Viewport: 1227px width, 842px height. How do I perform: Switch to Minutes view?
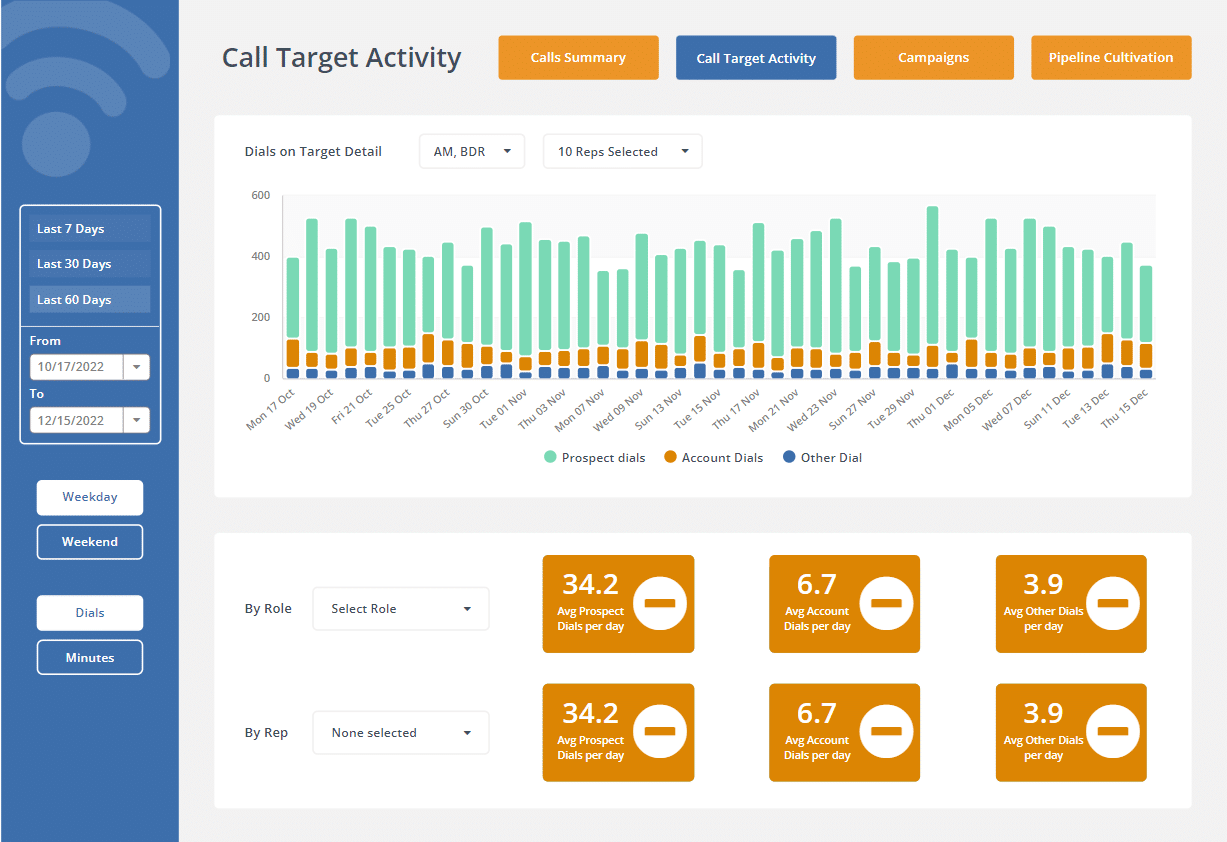(x=89, y=657)
